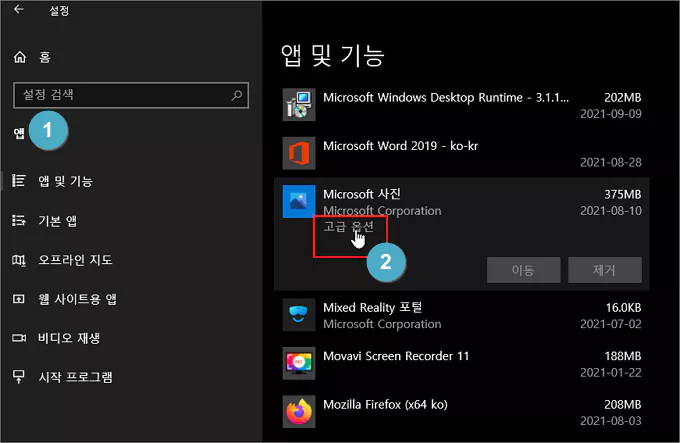The height and width of the screenshot is (443, 680).
Task: Click Microsoft Corporation under Microsoft 사진
Action: (x=382, y=211)
